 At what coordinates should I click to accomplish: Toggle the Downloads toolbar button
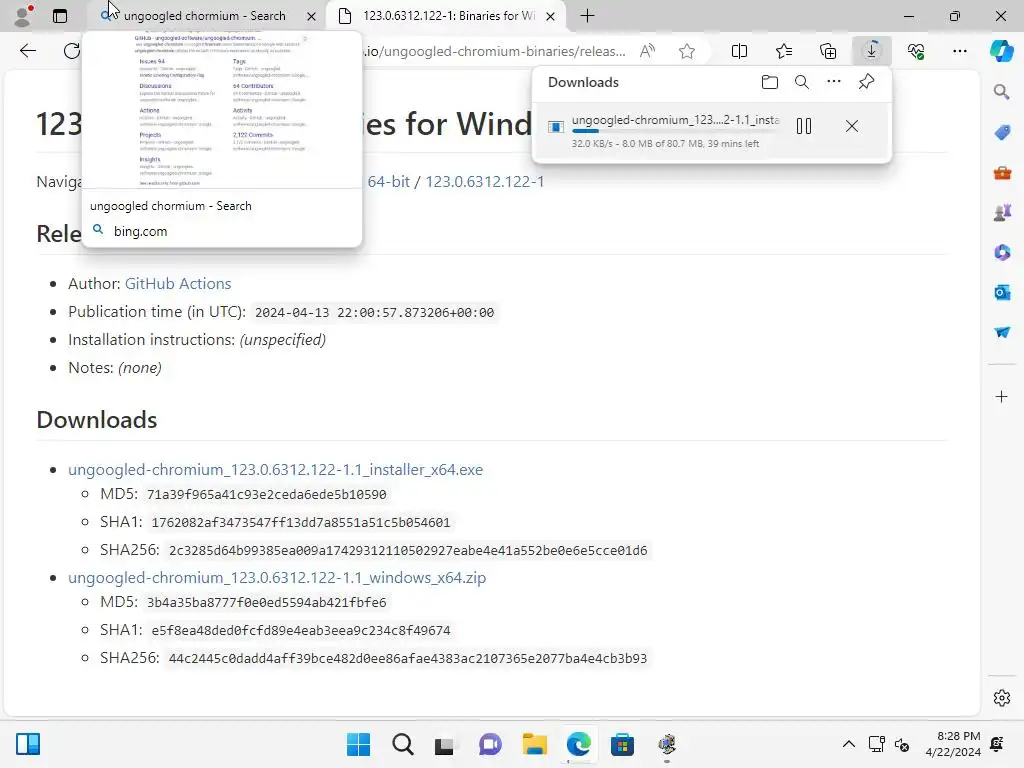coord(871,51)
